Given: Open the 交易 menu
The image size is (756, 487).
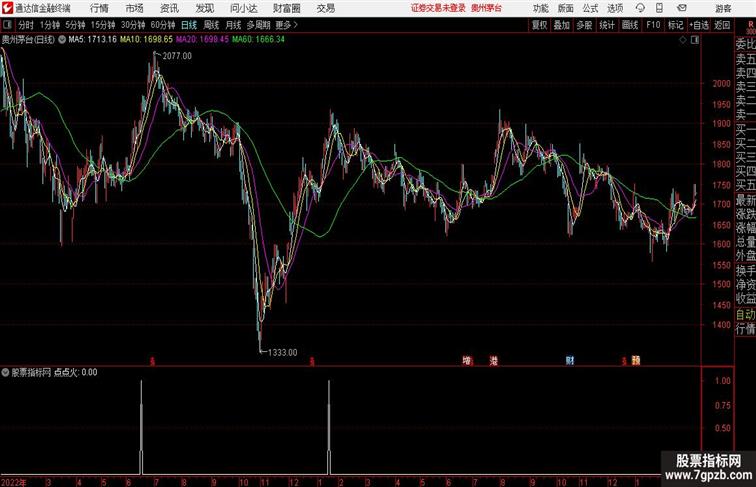Looking at the screenshot, I should 325,8.
